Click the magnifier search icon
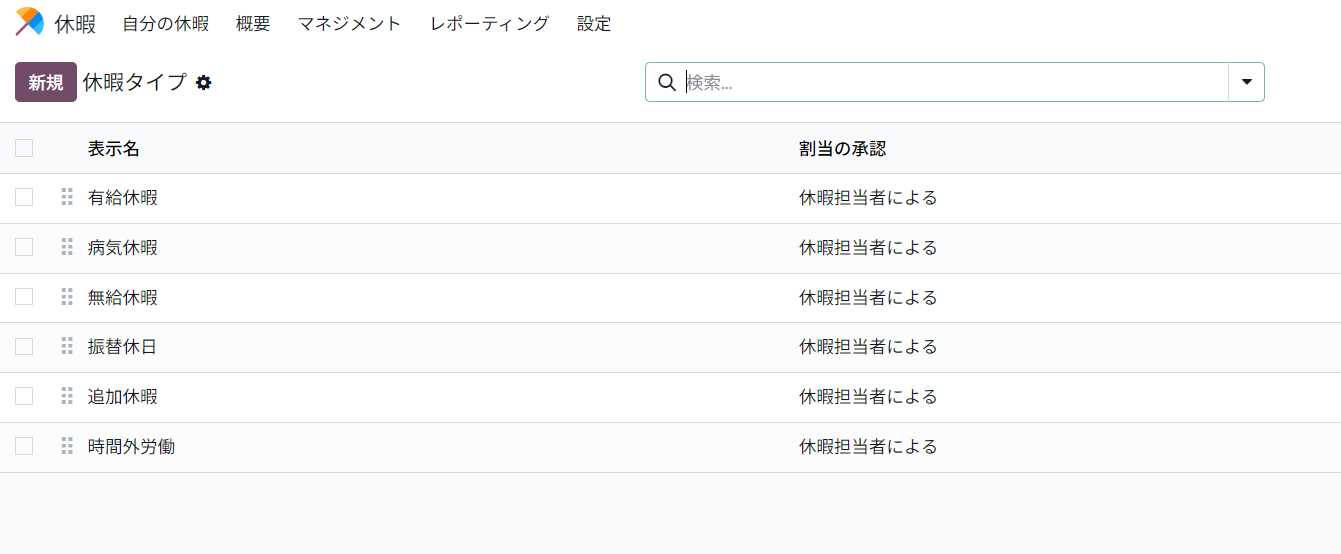The image size is (1341, 554). (x=667, y=82)
